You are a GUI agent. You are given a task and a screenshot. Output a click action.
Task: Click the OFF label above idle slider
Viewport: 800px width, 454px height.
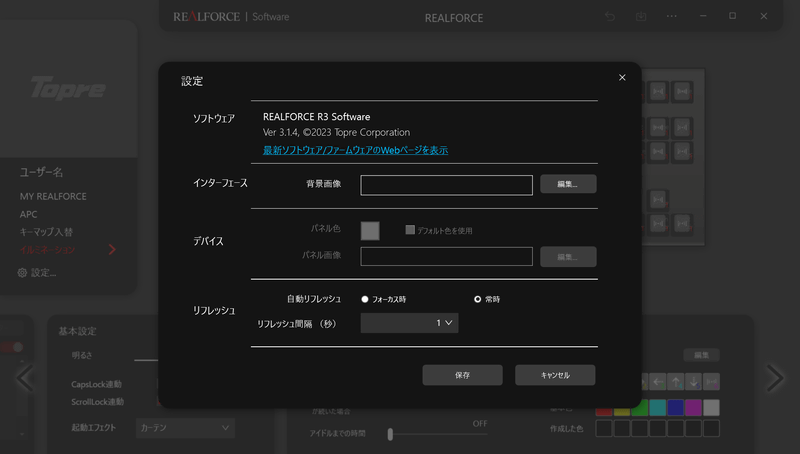[x=480, y=423]
